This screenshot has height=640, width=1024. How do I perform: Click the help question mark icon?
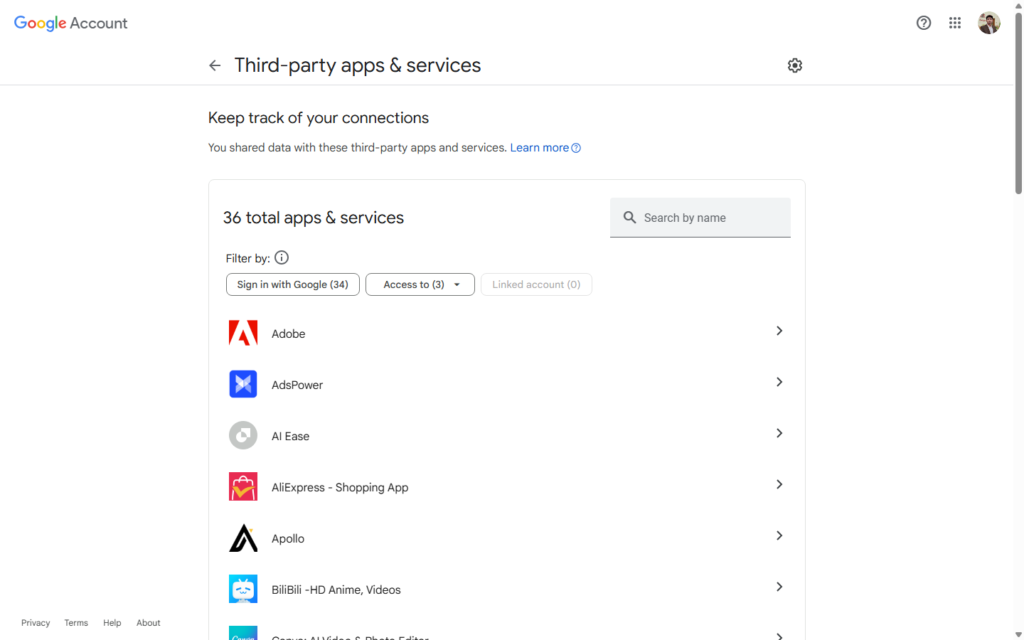pyautogui.click(x=923, y=23)
